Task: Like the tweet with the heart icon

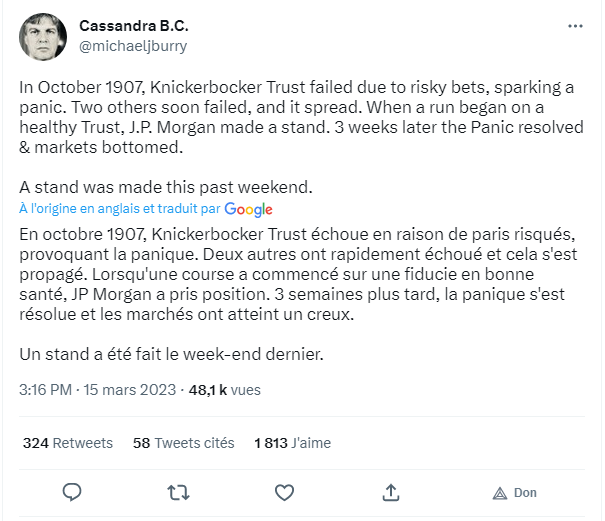Action: point(284,492)
